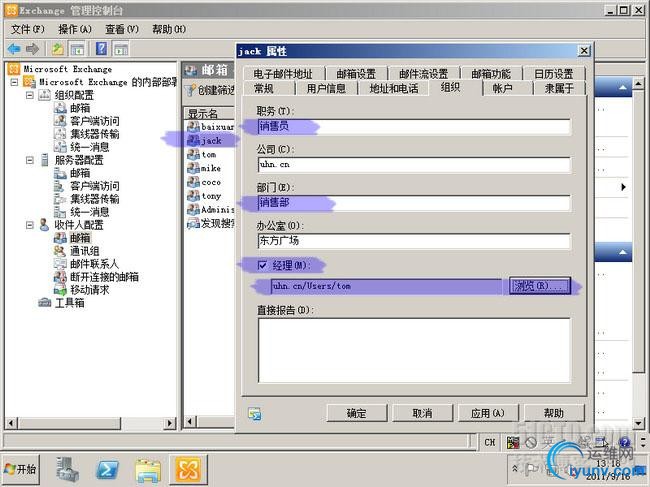Image resolution: width=650 pixels, height=487 pixels.
Task: Click the Back arrow toolbar icon
Action: click(14, 49)
